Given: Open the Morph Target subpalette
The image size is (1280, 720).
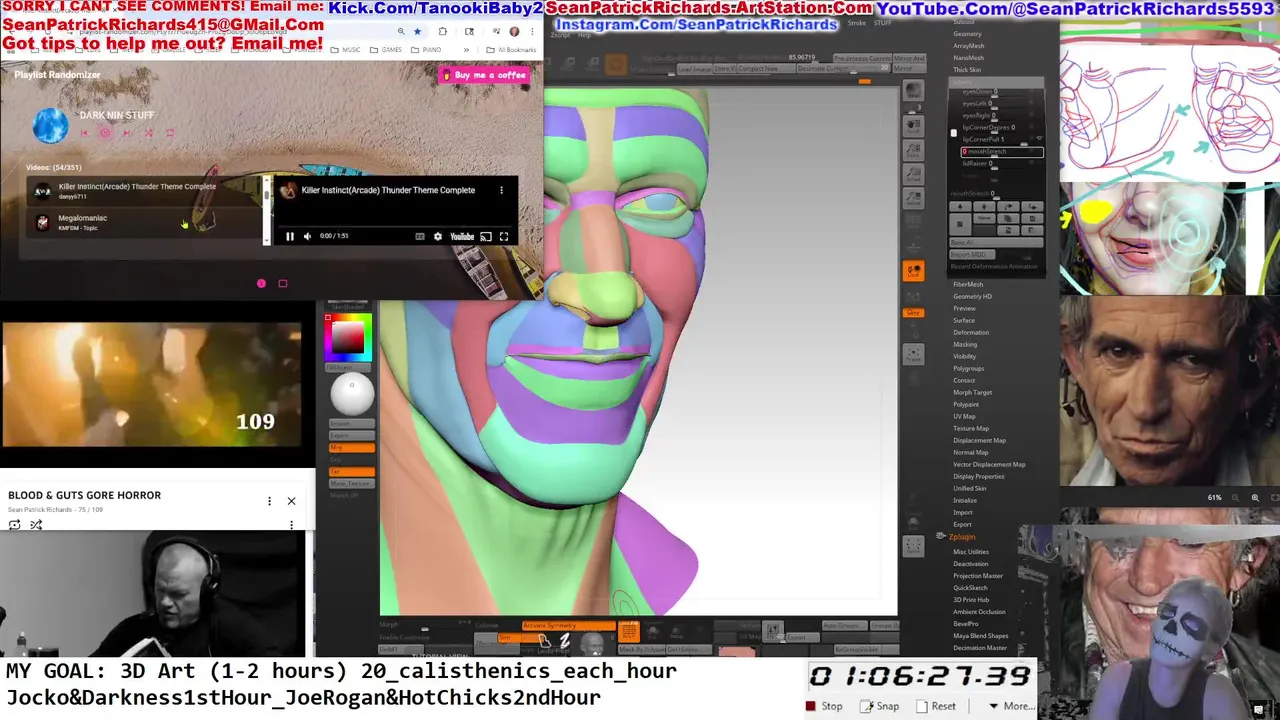Looking at the screenshot, I should click(972, 393).
